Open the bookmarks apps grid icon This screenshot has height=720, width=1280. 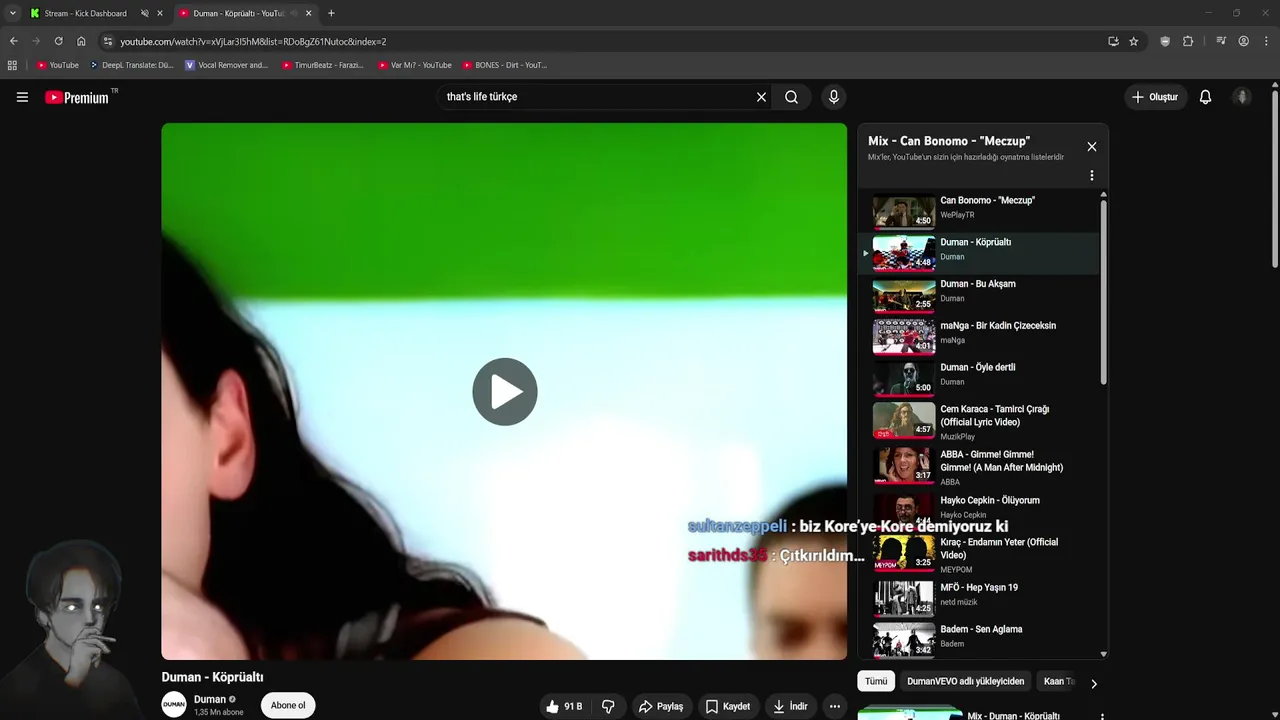point(12,65)
